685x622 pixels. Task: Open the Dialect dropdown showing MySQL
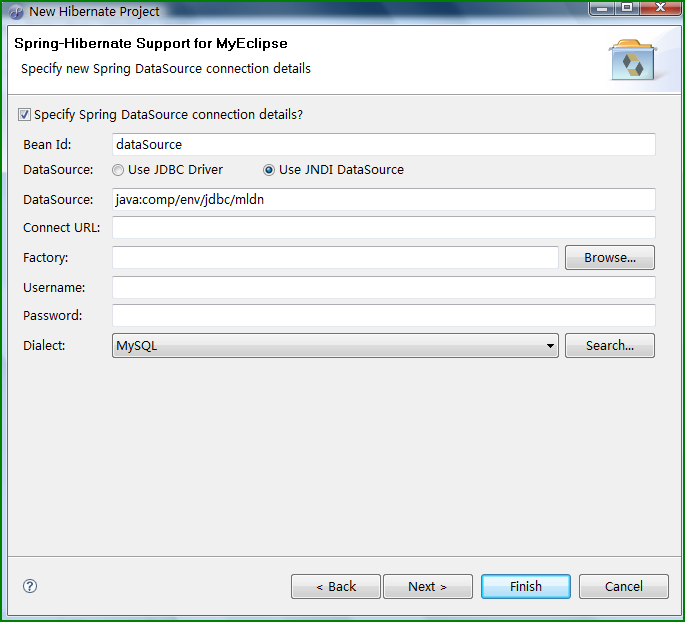pos(335,346)
